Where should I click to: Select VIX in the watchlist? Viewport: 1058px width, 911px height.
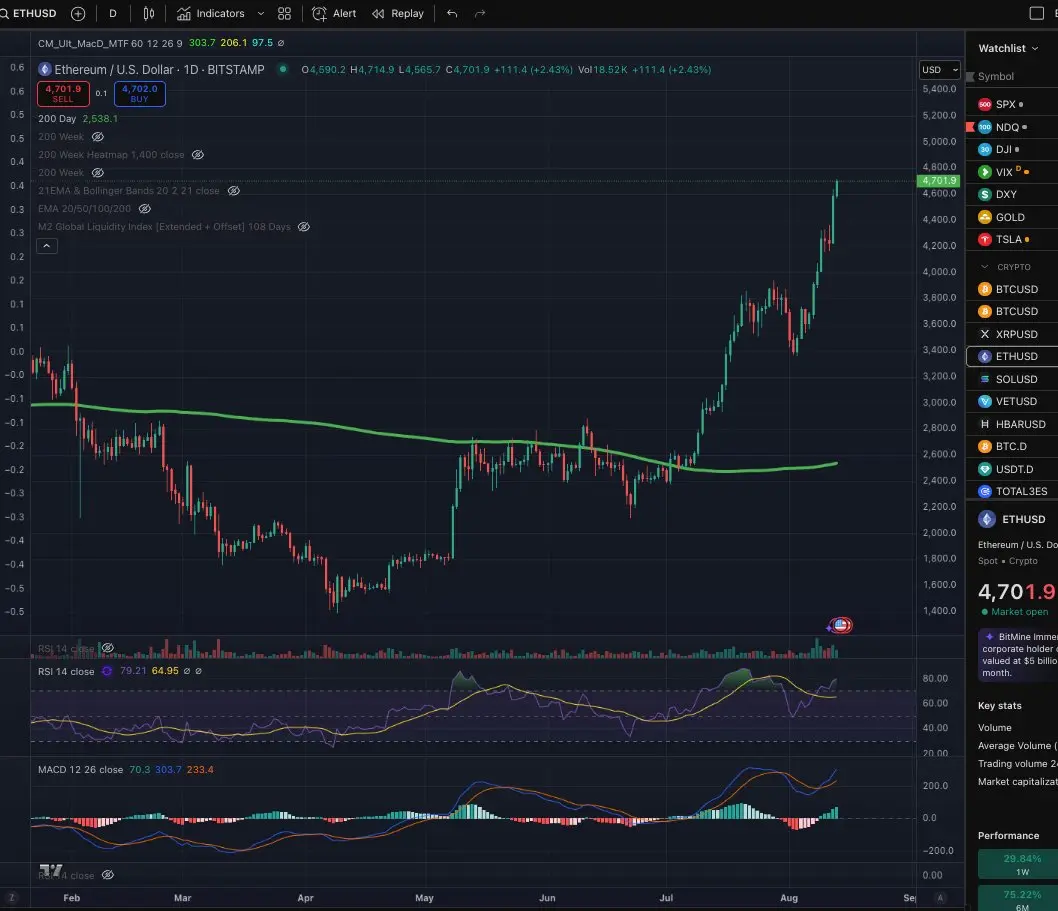coord(1012,172)
